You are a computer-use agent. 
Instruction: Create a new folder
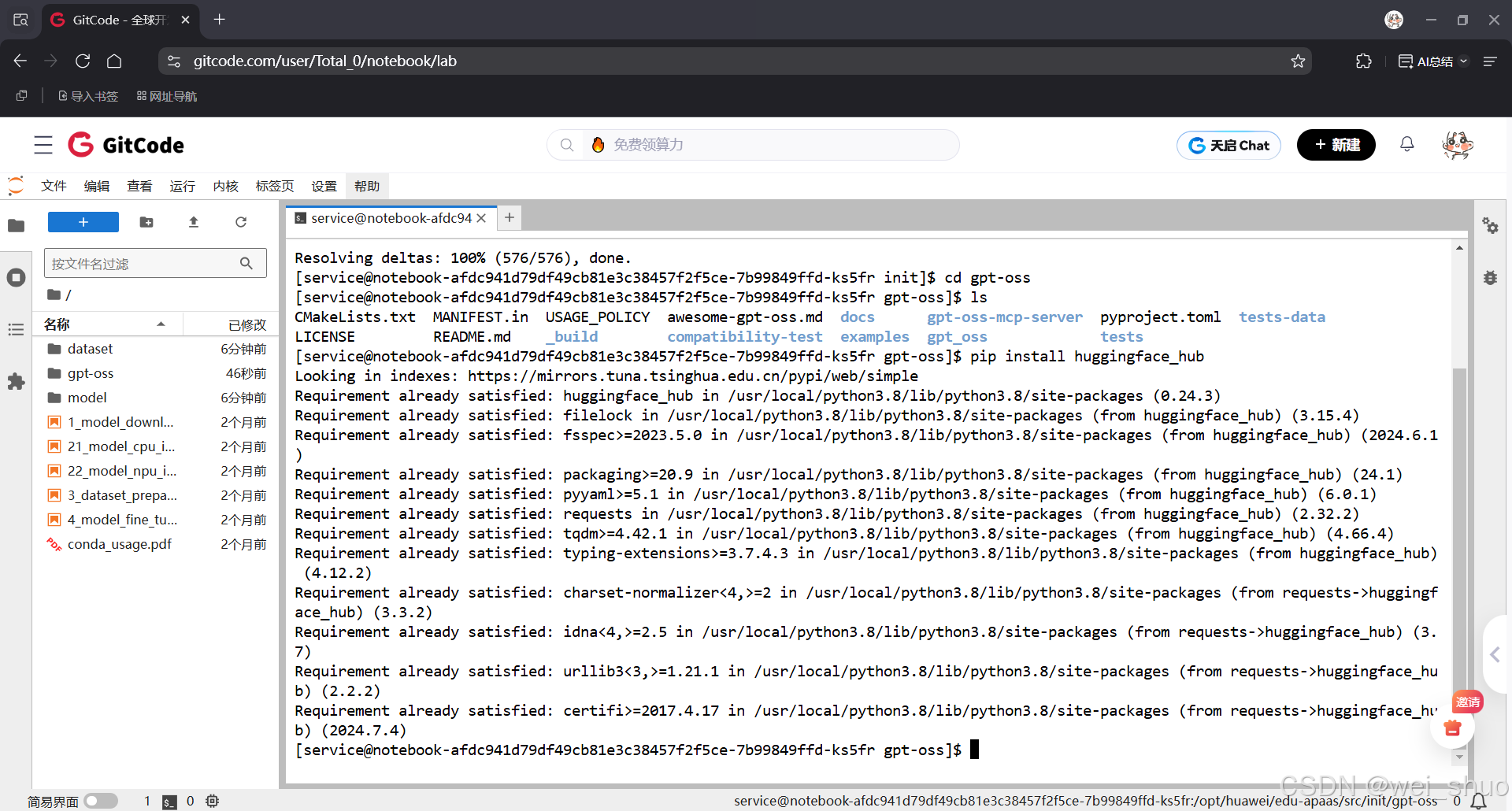point(146,222)
